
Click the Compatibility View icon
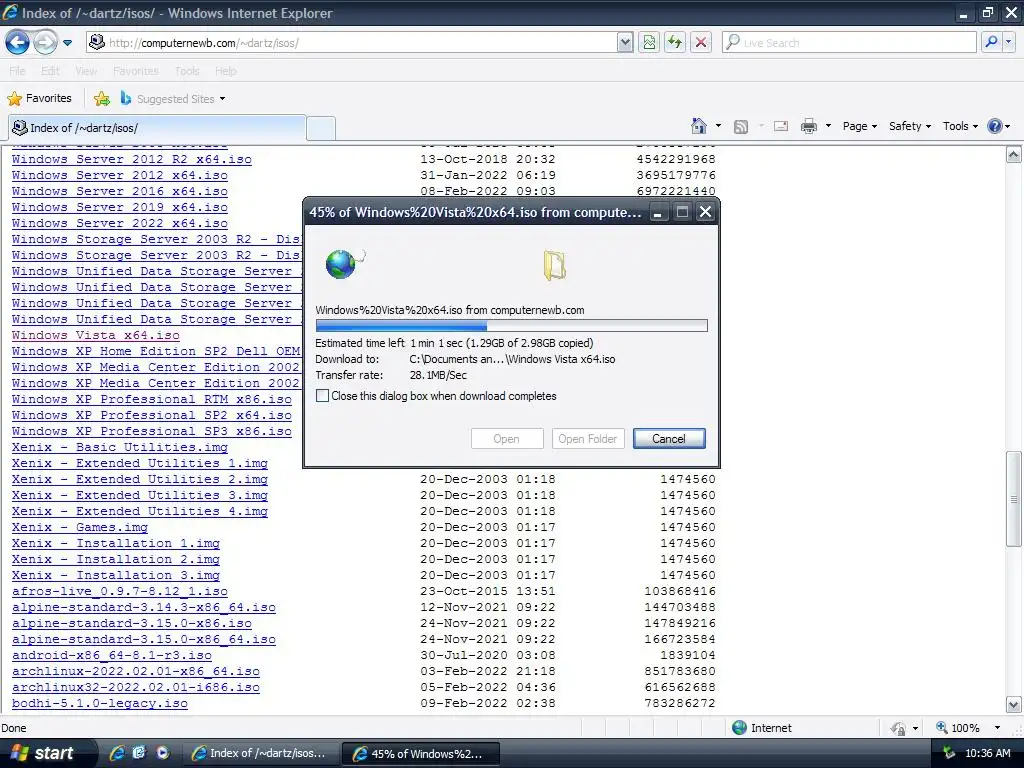tap(648, 43)
